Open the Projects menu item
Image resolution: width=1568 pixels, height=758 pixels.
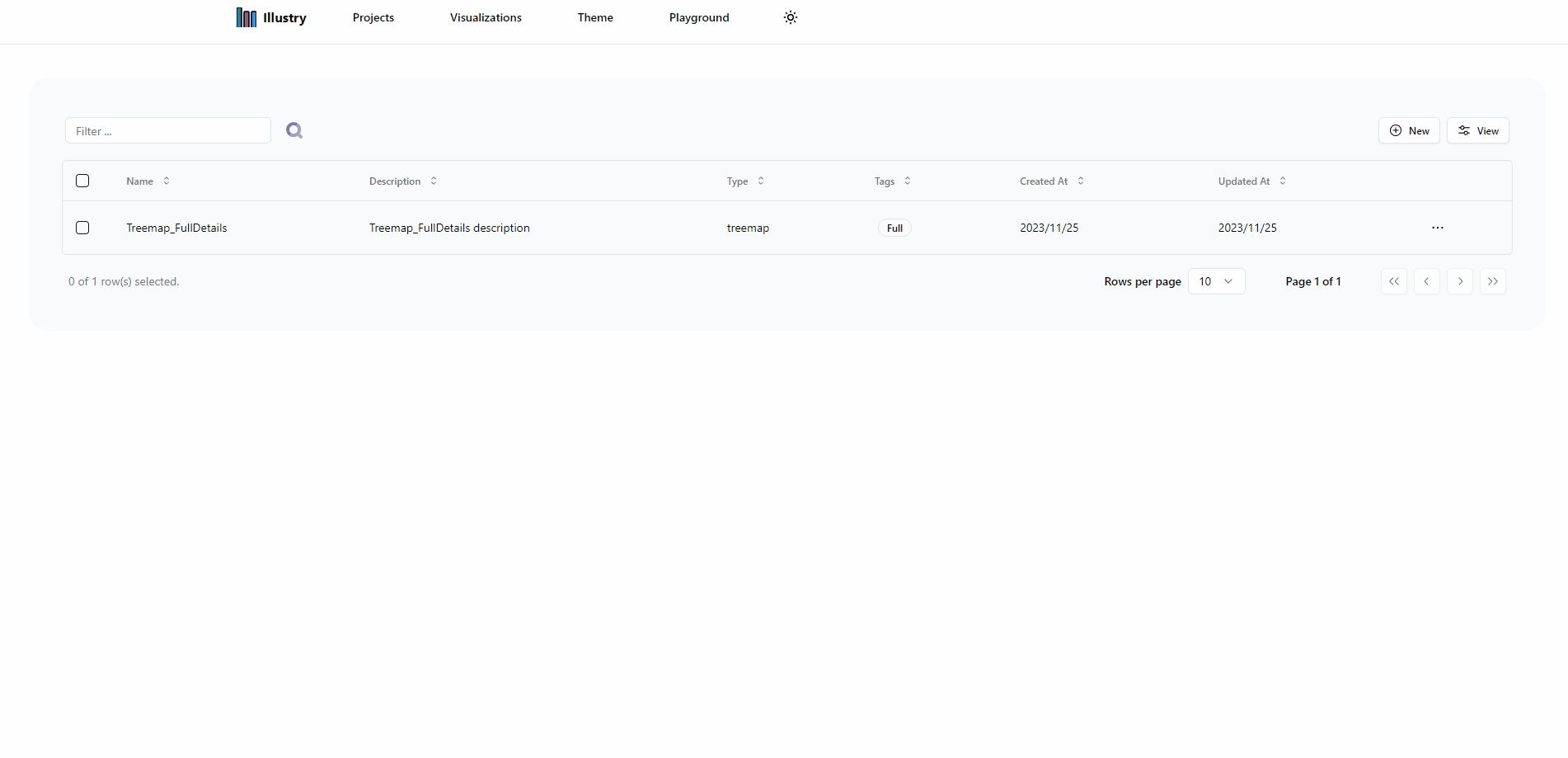point(373,17)
